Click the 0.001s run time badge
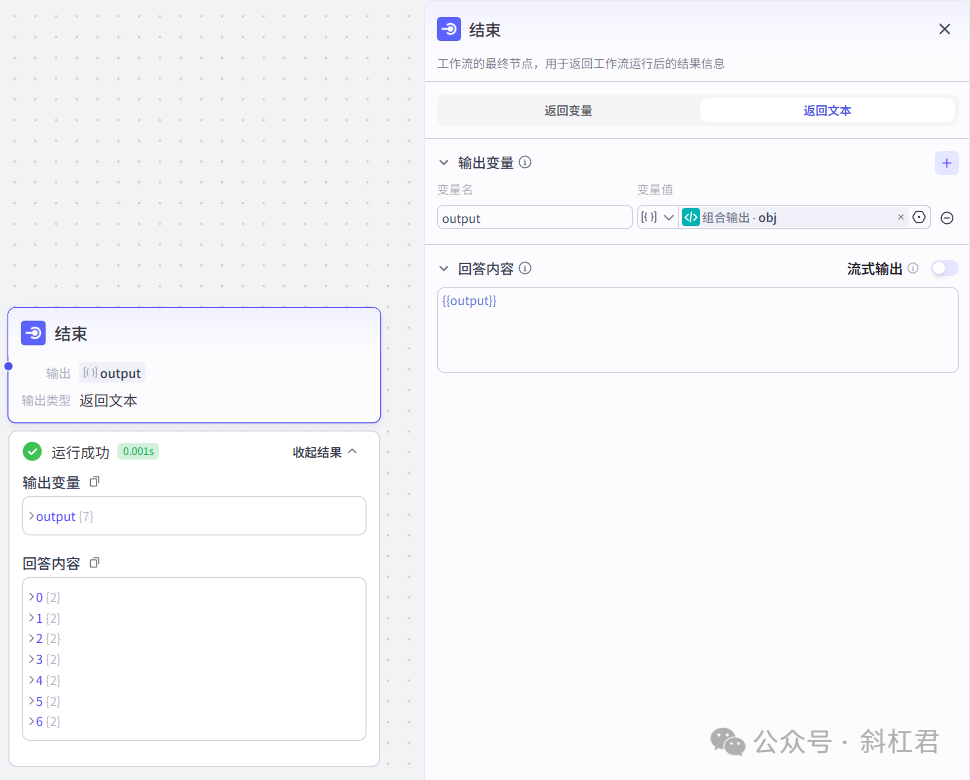Screen dimensions: 970x780 coord(138,452)
